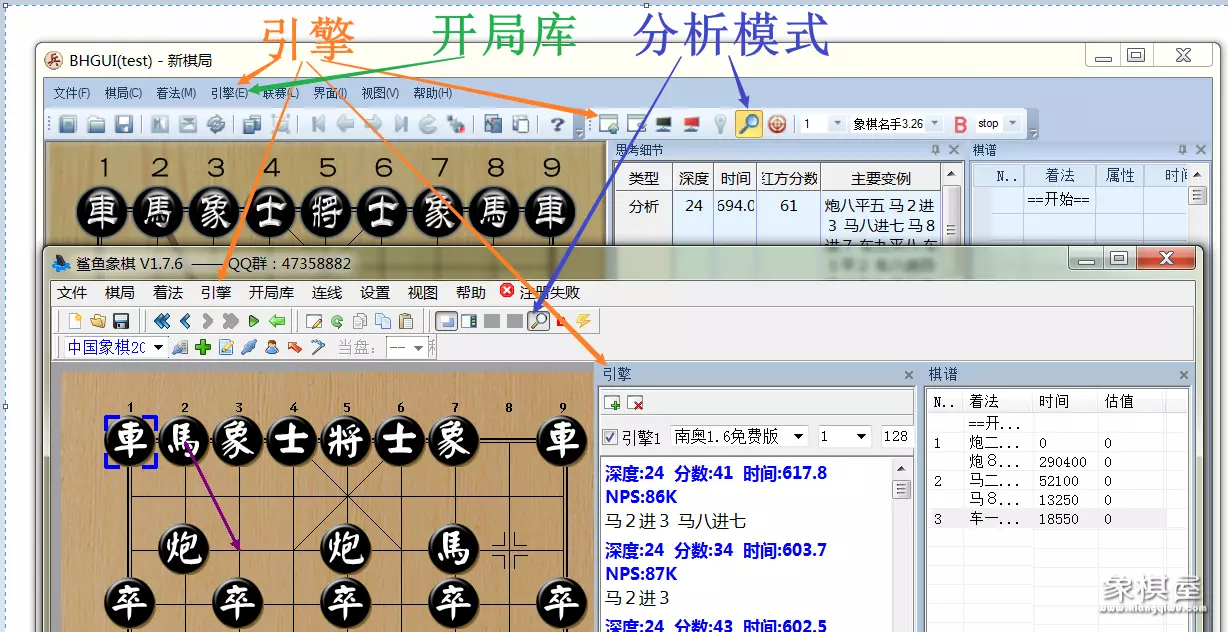Open the 引擎(E) menu in BHGUI
Image resolution: width=1228 pixels, height=632 pixels.
point(229,93)
